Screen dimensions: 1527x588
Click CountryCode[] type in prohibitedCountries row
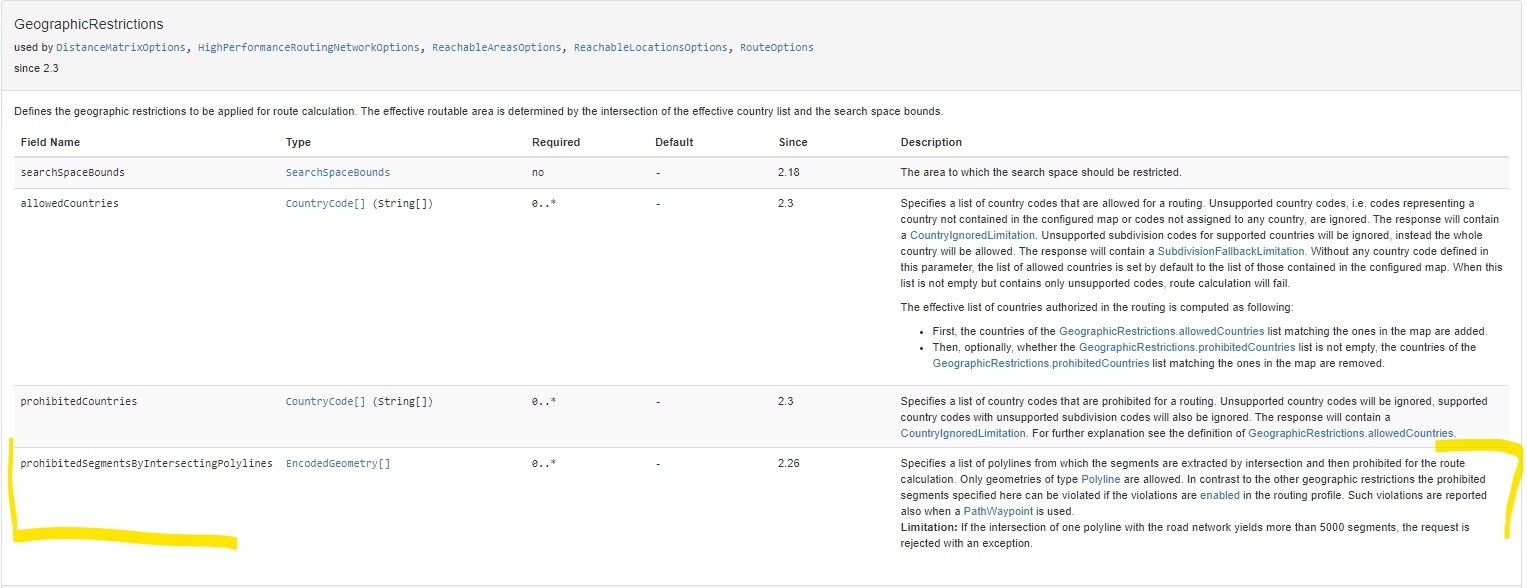click(325, 402)
